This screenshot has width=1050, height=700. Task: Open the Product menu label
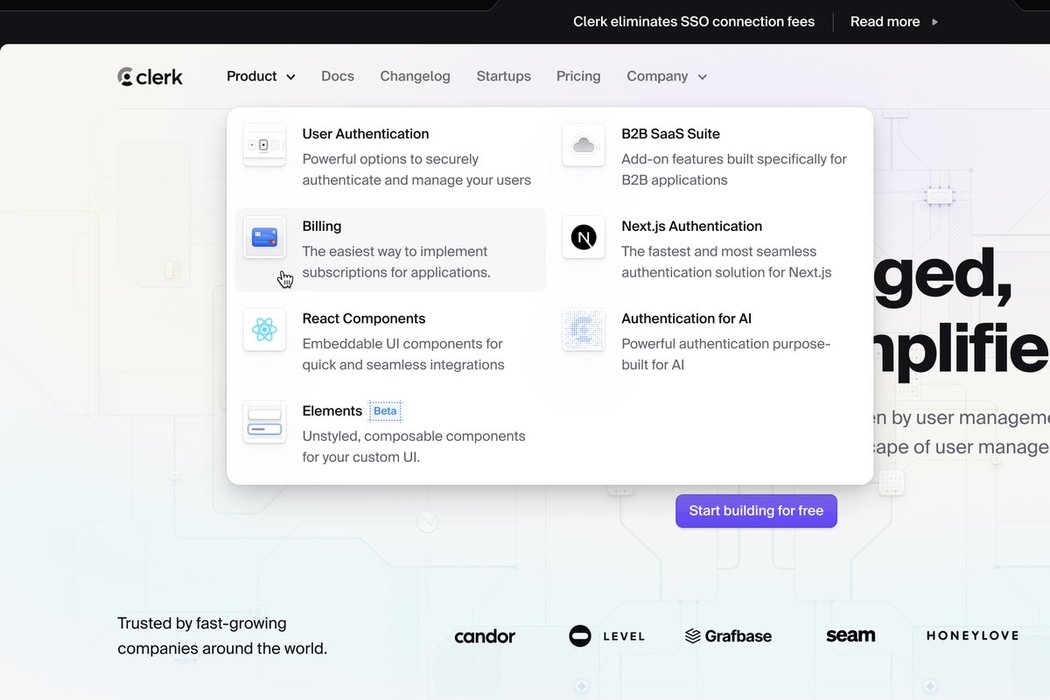tap(252, 76)
